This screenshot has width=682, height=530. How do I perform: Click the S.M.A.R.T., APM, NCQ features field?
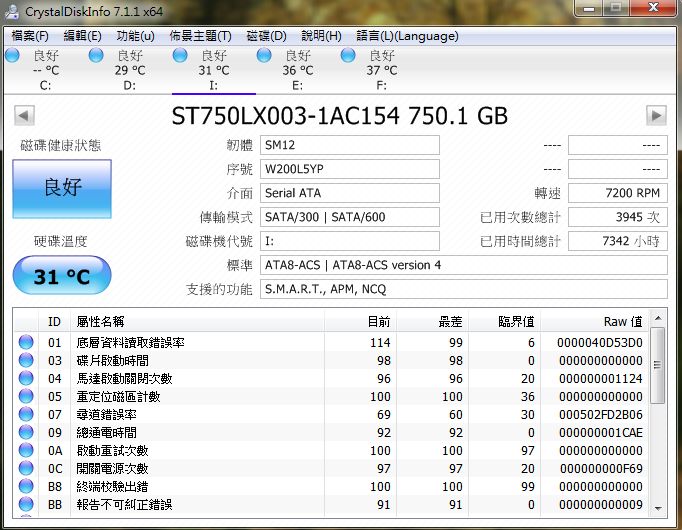[464, 289]
